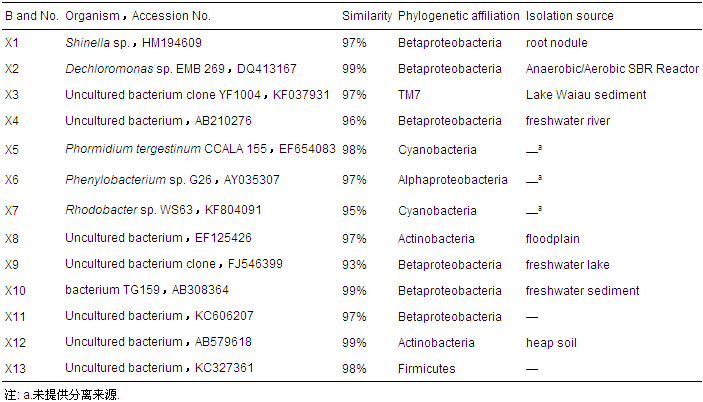Viewport: 703px width, 402px height.
Task: Select the Firmicutes affiliation cell
Action: (426, 369)
